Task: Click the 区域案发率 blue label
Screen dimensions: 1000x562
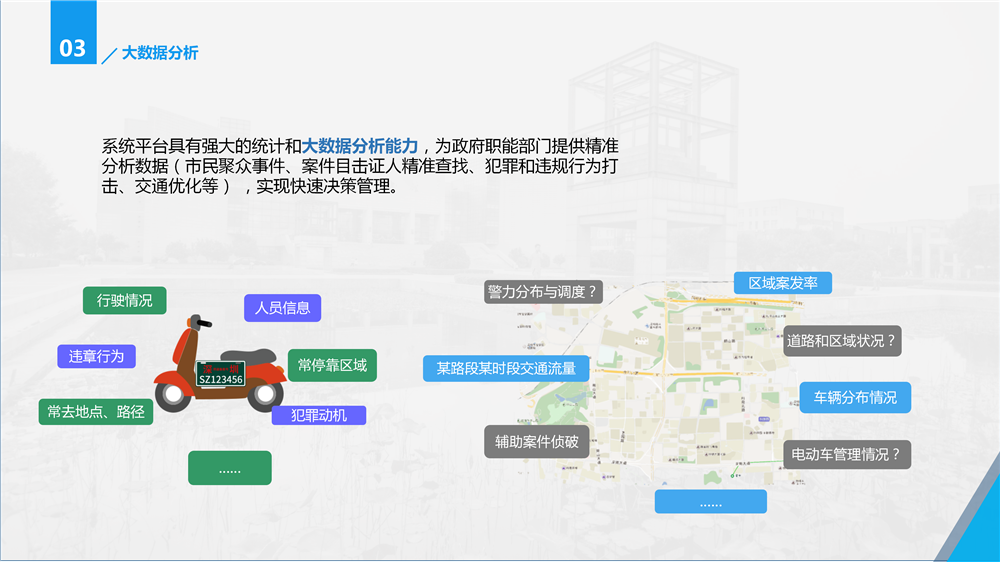Action: tap(783, 283)
